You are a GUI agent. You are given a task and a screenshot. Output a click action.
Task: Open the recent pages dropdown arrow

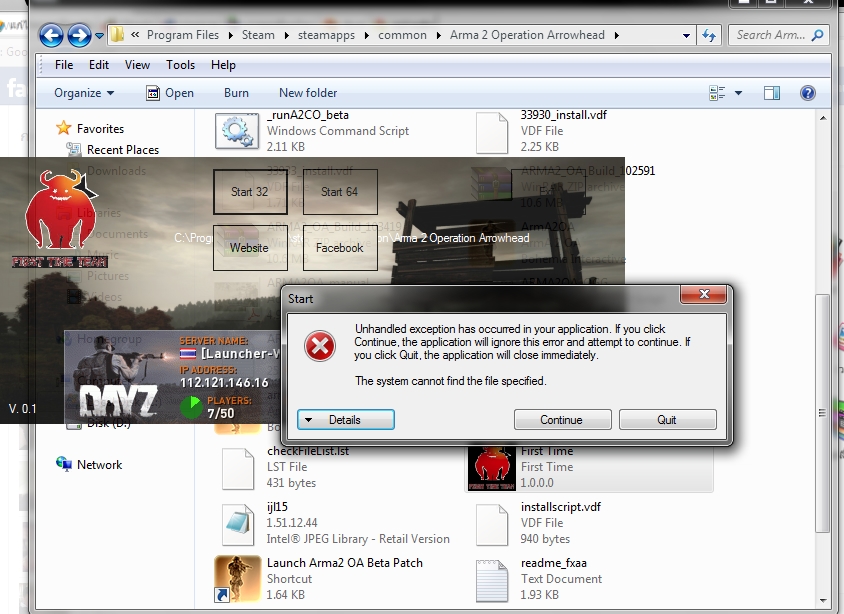(99, 36)
